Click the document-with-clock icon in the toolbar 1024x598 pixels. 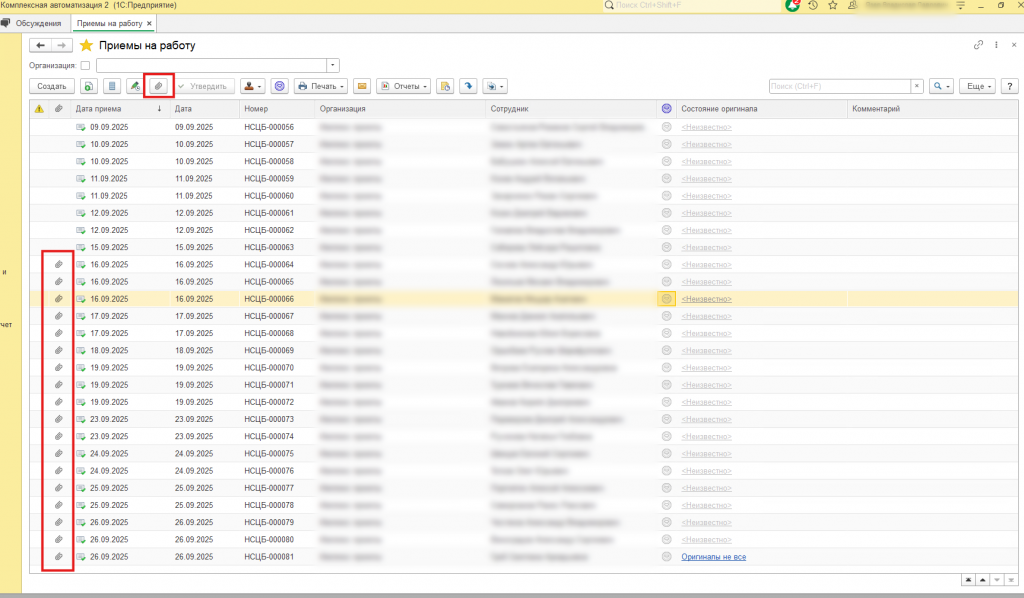tap(445, 86)
